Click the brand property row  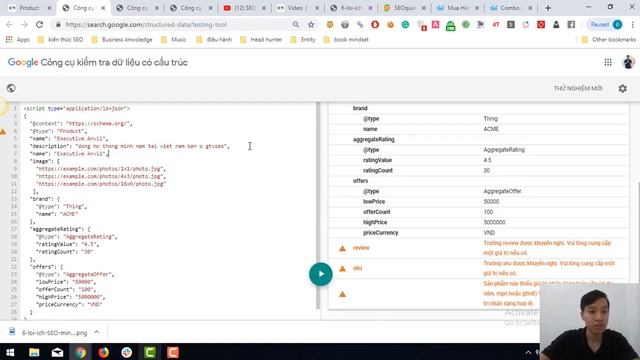click(x=478, y=108)
